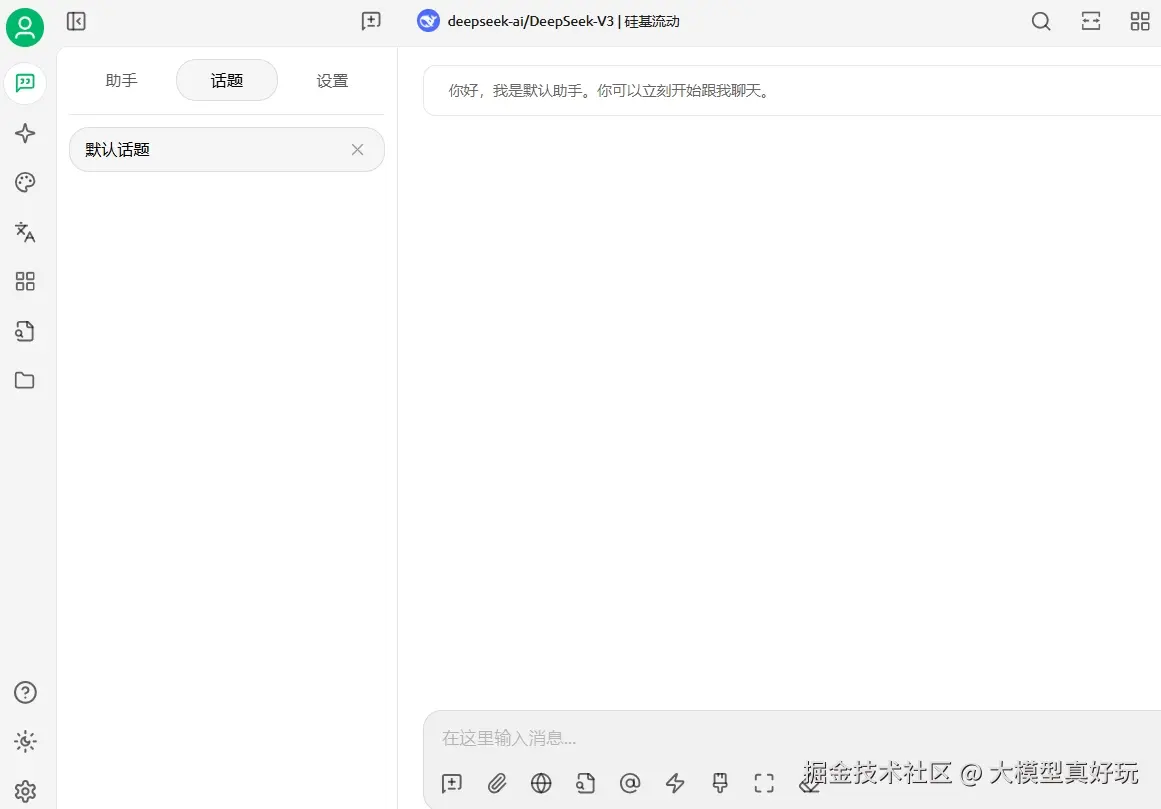Open the files folder icon in sidebar
The width and height of the screenshot is (1161, 809).
click(x=25, y=380)
